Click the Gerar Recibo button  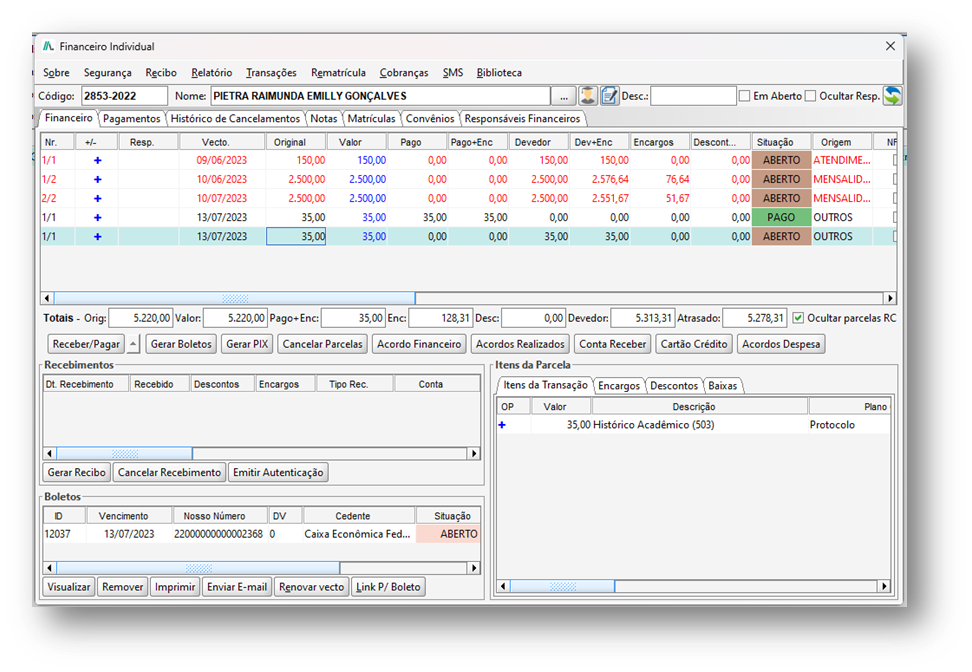click(77, 472)
